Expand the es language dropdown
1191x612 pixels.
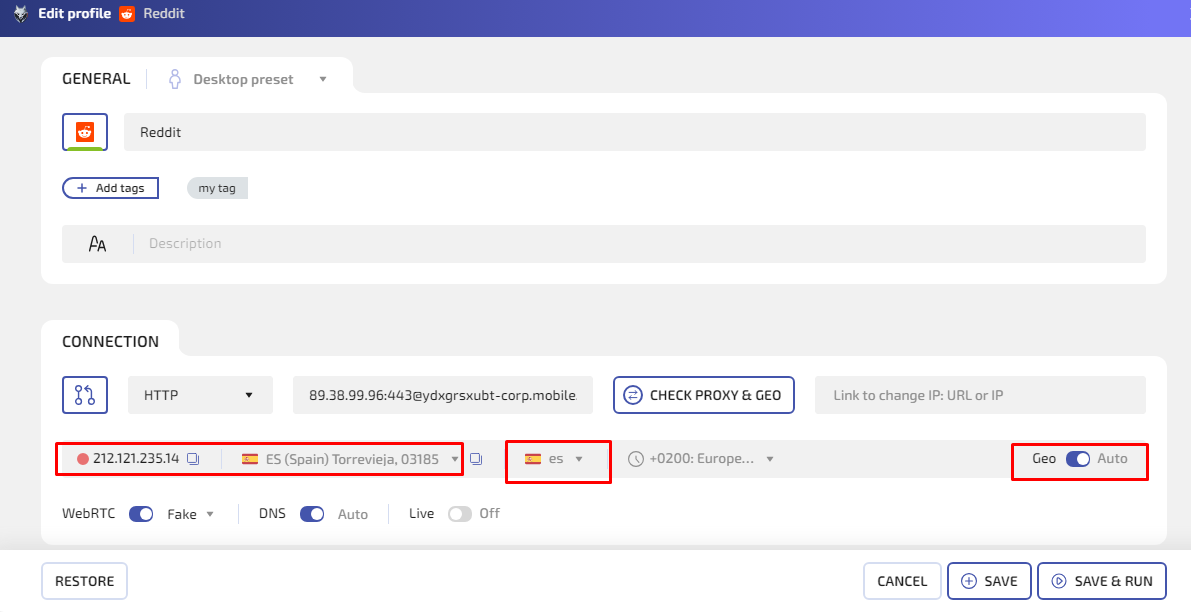click(x=578, y=459)
